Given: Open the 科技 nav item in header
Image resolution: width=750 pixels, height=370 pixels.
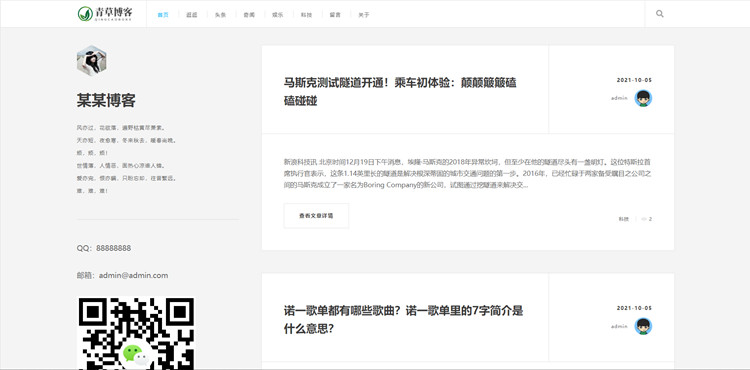Looking at the screenshot, I should [306, 15].
